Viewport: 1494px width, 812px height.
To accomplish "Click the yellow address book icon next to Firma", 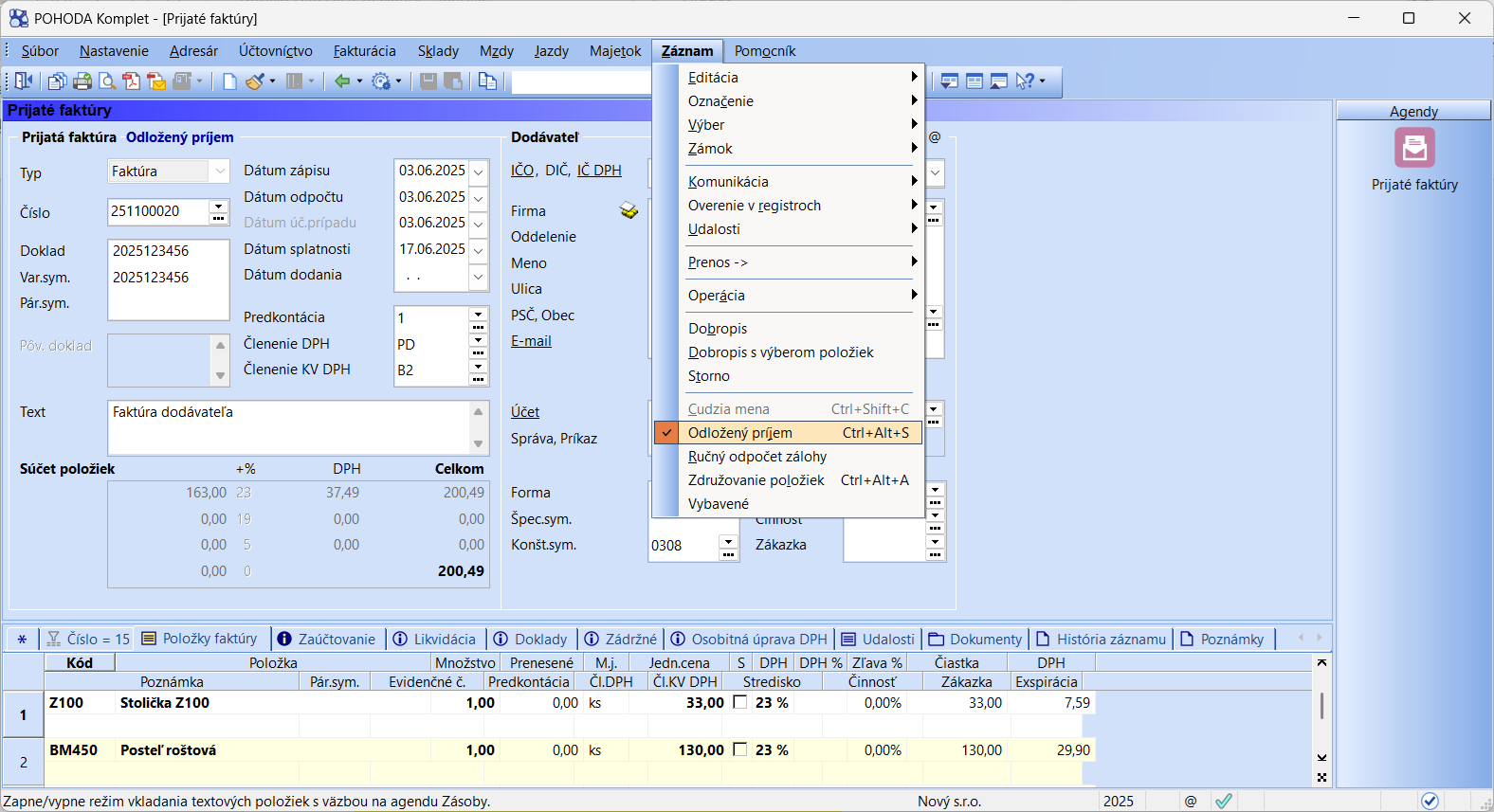I will (629, 210).
